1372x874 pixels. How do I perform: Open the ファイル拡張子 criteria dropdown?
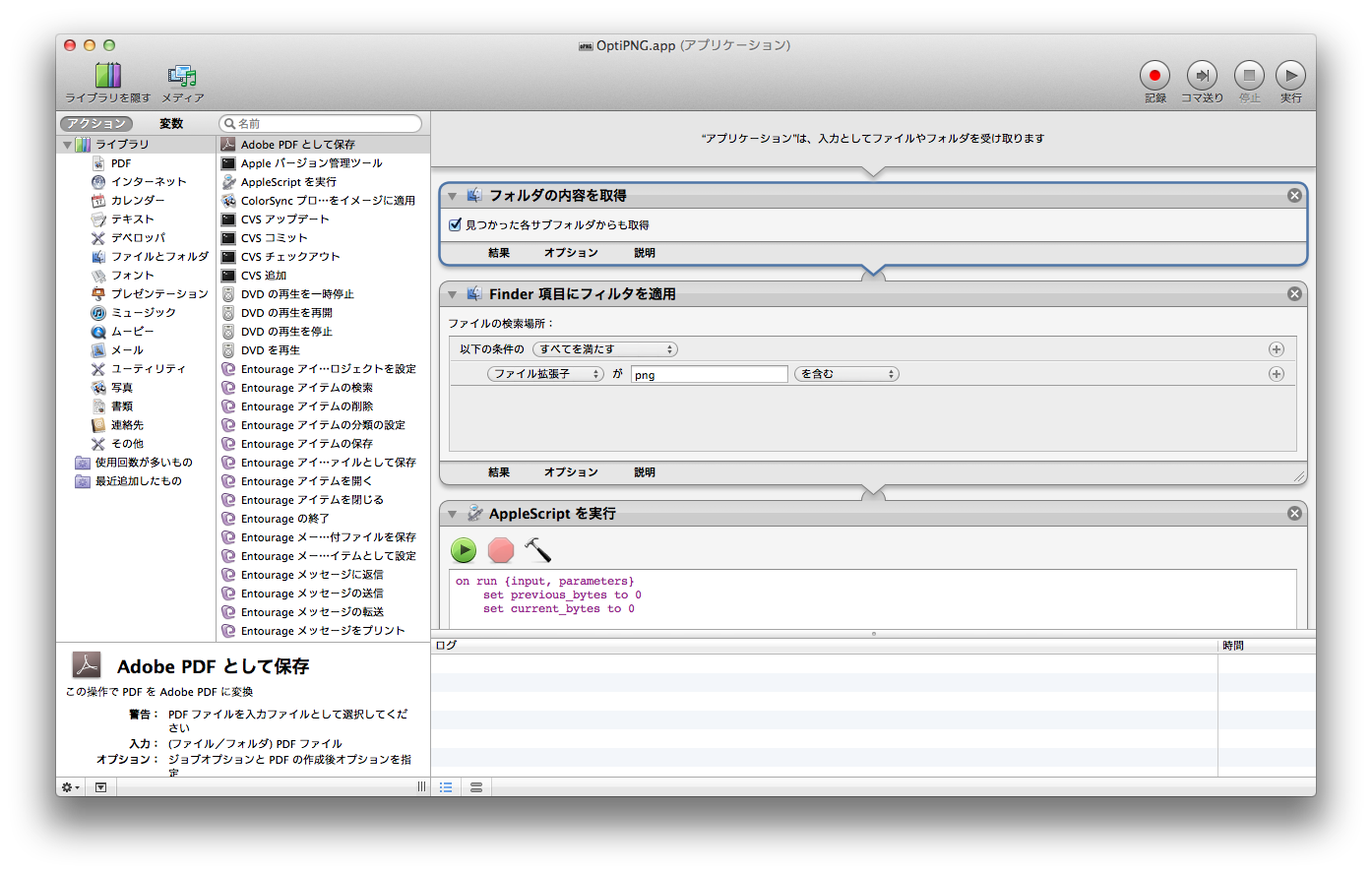click(x=545, y=374)
